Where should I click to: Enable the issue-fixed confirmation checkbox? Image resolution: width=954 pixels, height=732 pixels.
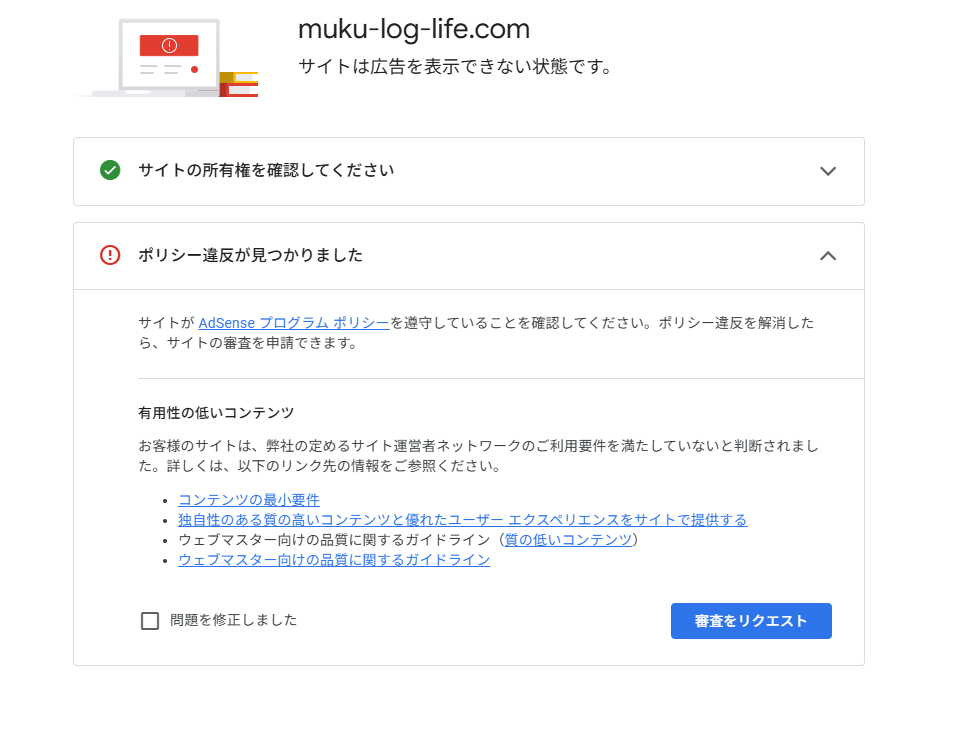point(149,620)
